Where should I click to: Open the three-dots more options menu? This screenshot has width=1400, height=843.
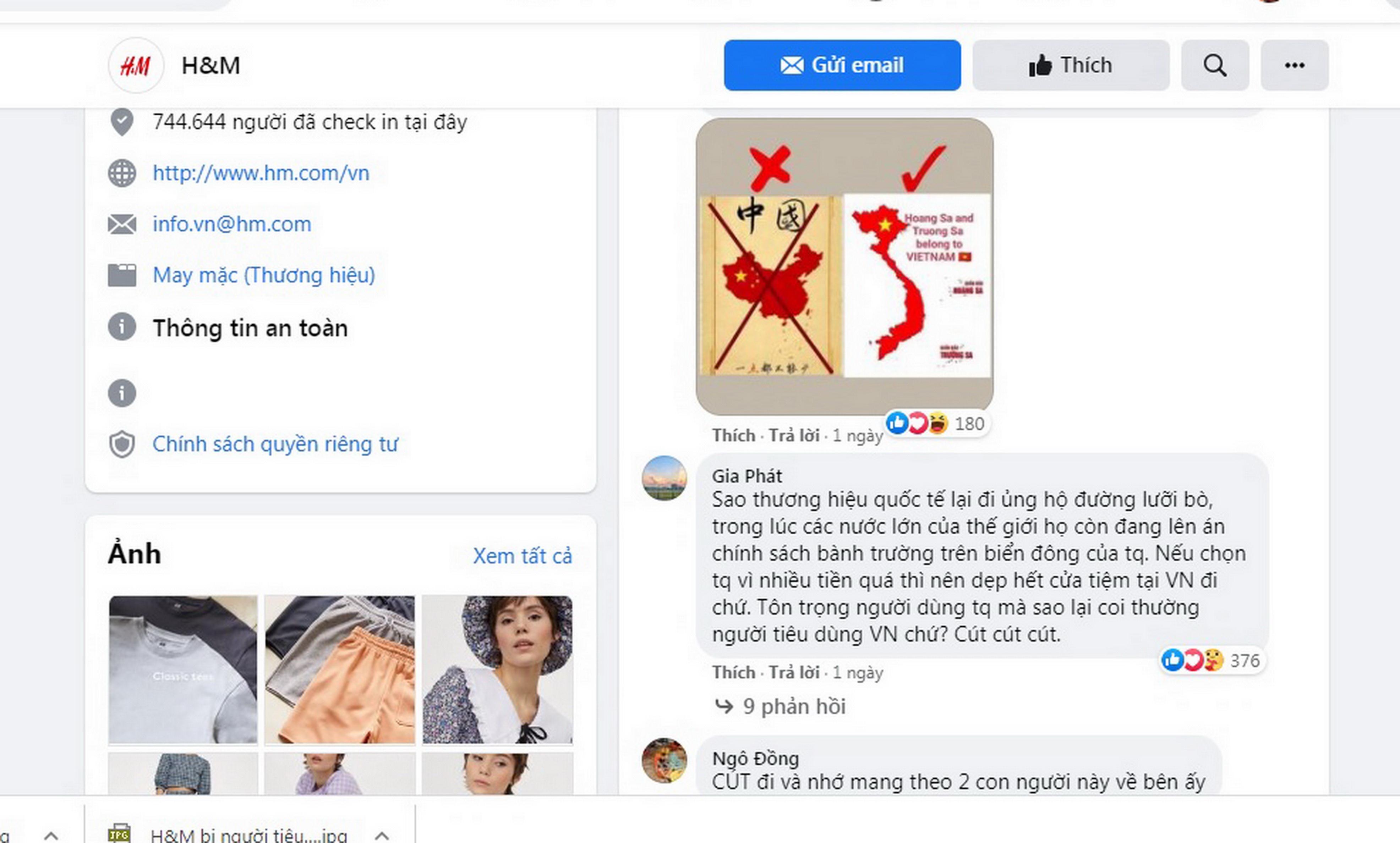(x=1294, y=65)
